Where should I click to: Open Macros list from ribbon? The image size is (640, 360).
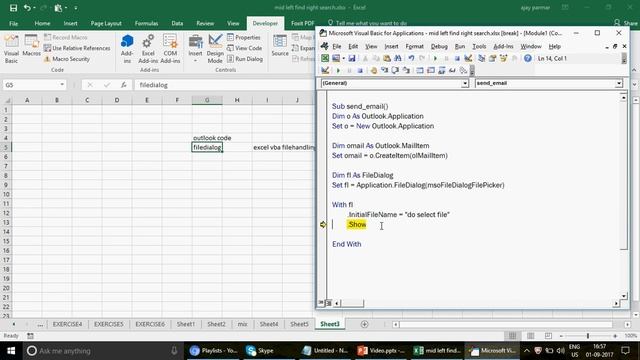[31, 46]
